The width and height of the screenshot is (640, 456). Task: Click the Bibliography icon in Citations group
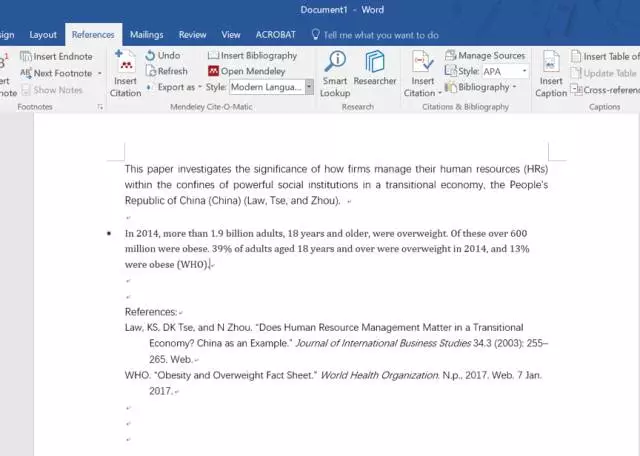pyautogui.click(x=451, y=87)
